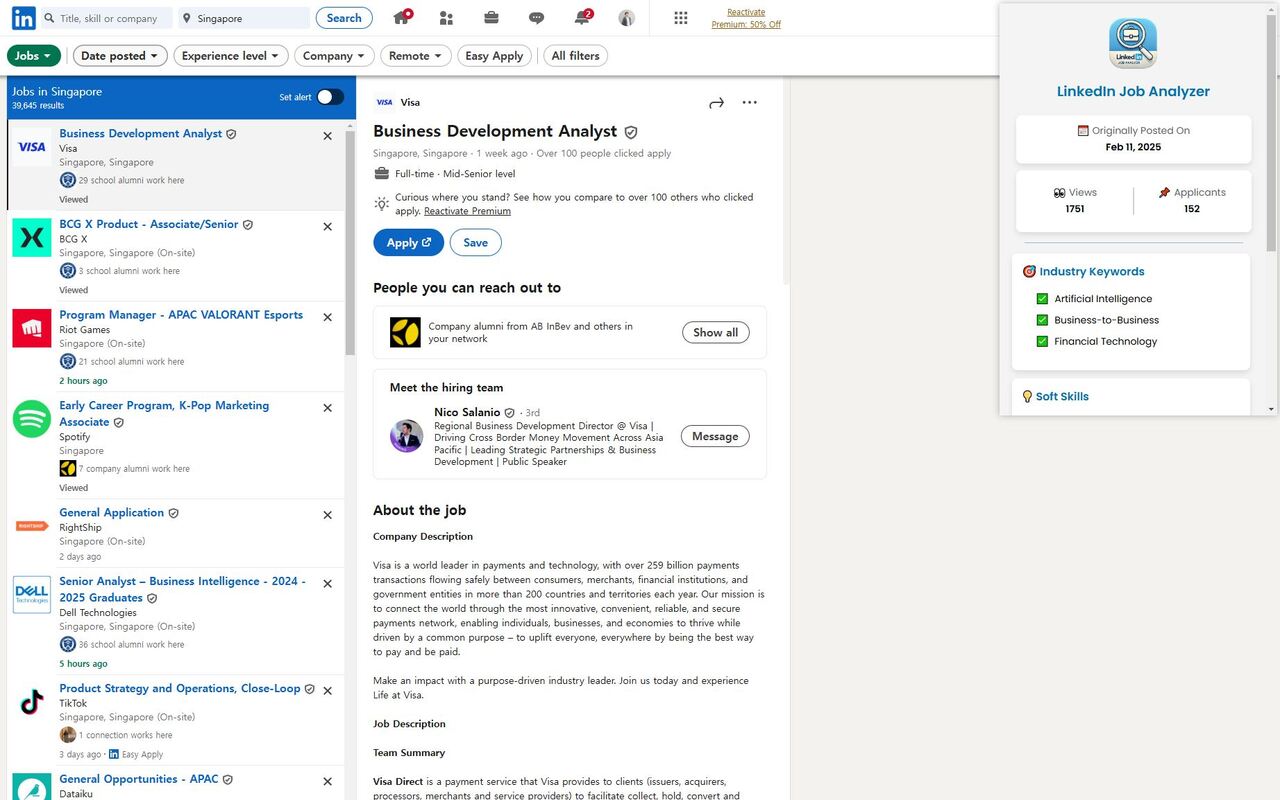Open the Program Manager - APAC VALORANT Esports job
Image resolution: width=1280 pixels, height=800 pixels.
(x=181, y=314)
